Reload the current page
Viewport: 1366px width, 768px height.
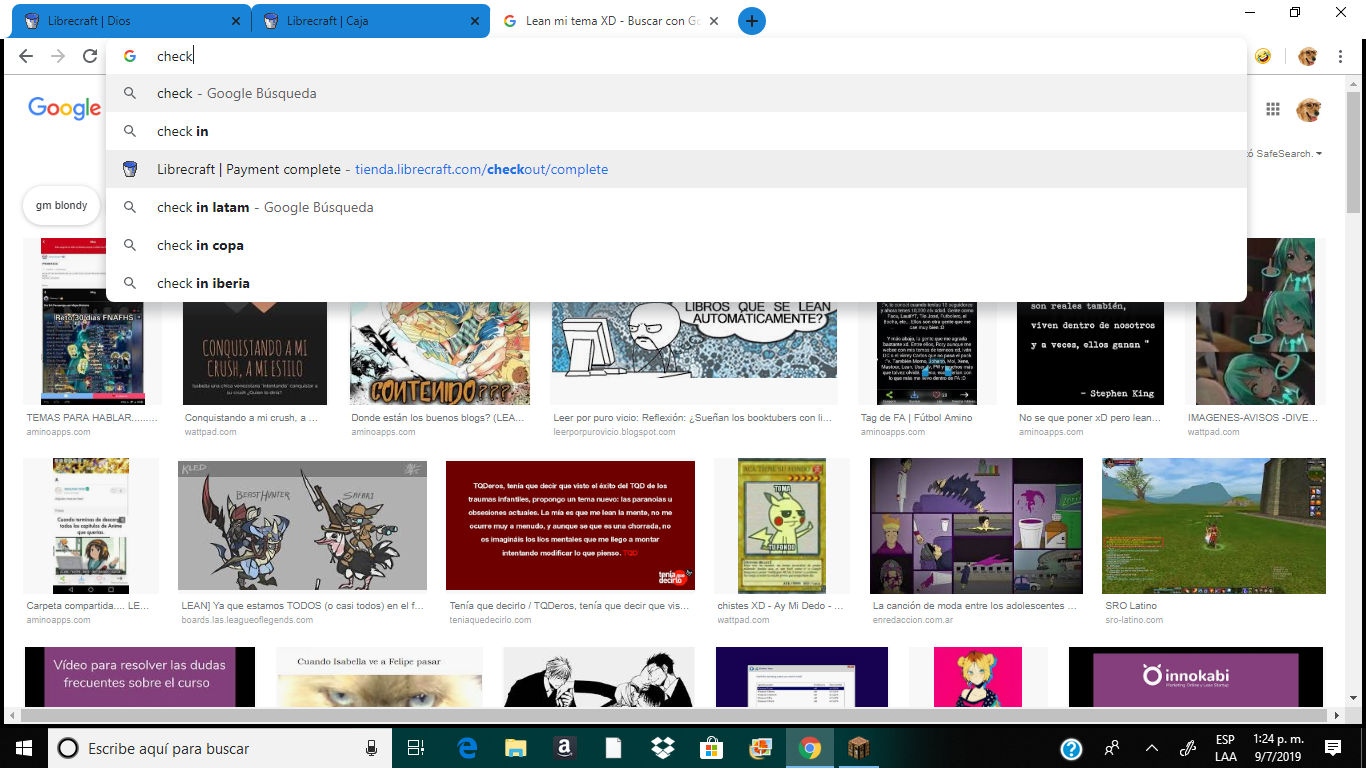tap(90, 56)
